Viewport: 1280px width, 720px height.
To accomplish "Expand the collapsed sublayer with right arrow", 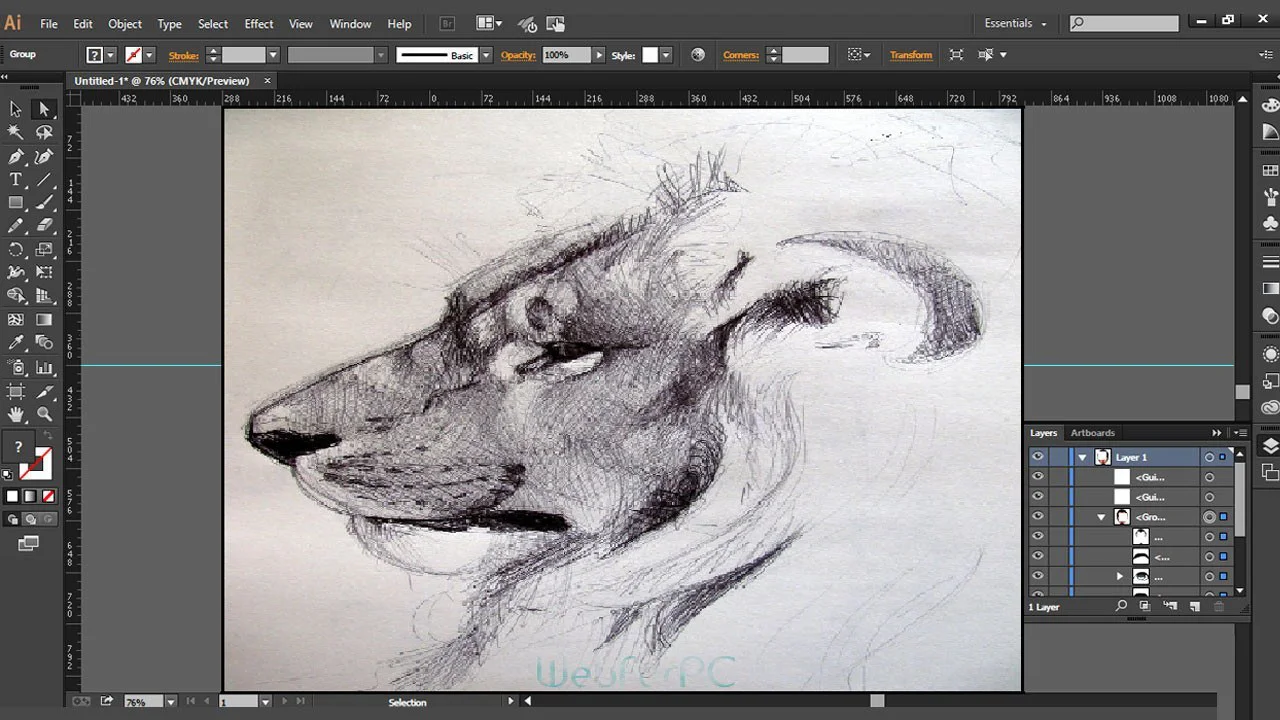I will (x=1119, y=576).
